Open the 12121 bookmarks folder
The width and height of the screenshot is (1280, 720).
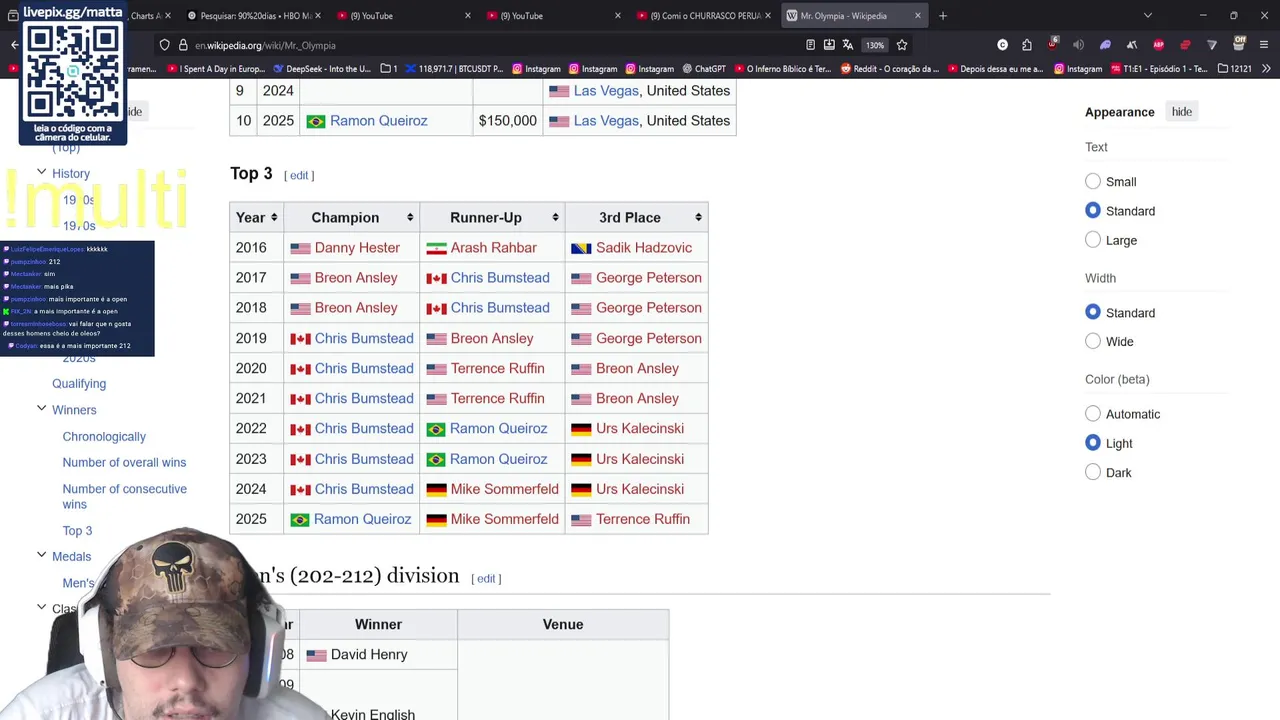(x=1234, y=69)
